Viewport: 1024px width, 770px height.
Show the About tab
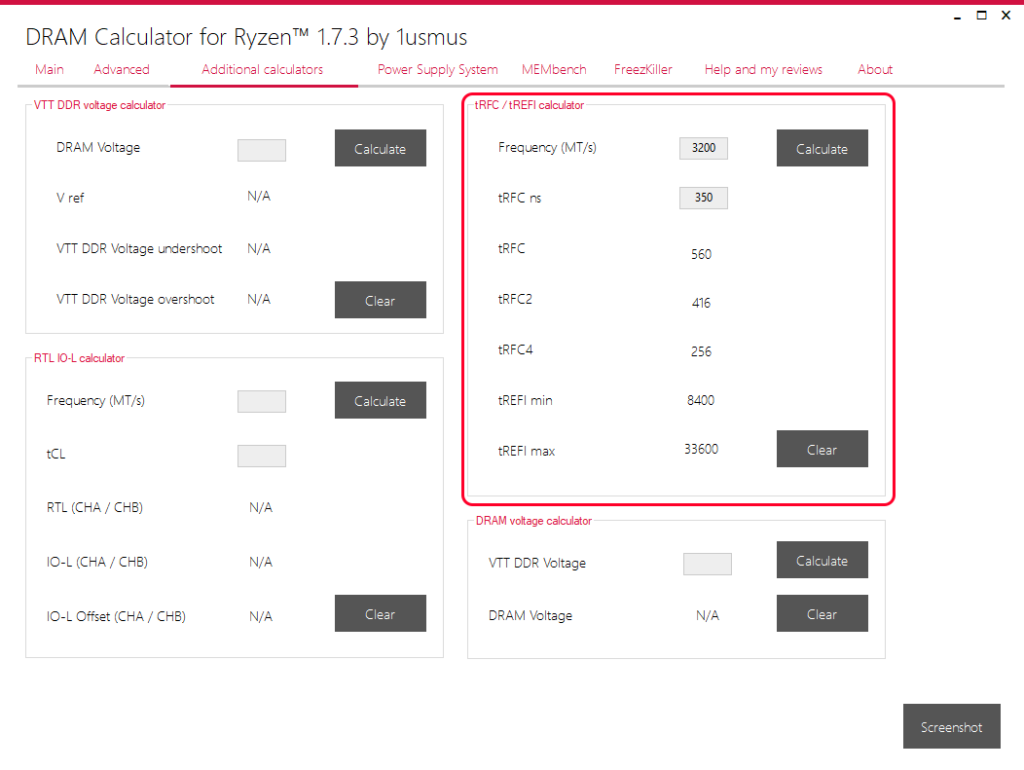tap(875, 69)
